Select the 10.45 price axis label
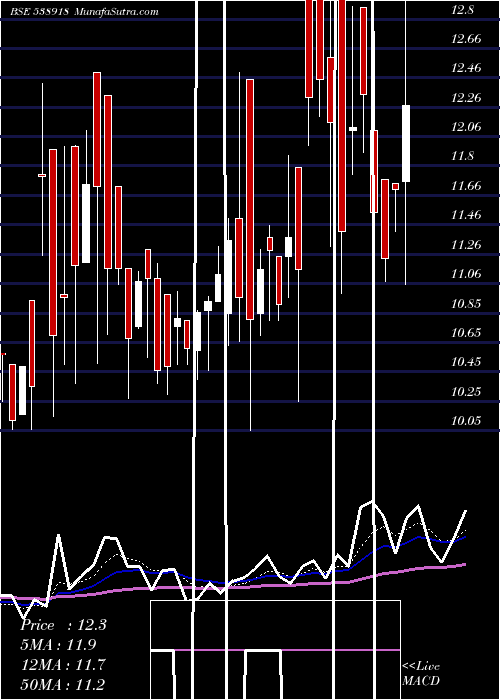500x700 pixels. click(466, 362)
